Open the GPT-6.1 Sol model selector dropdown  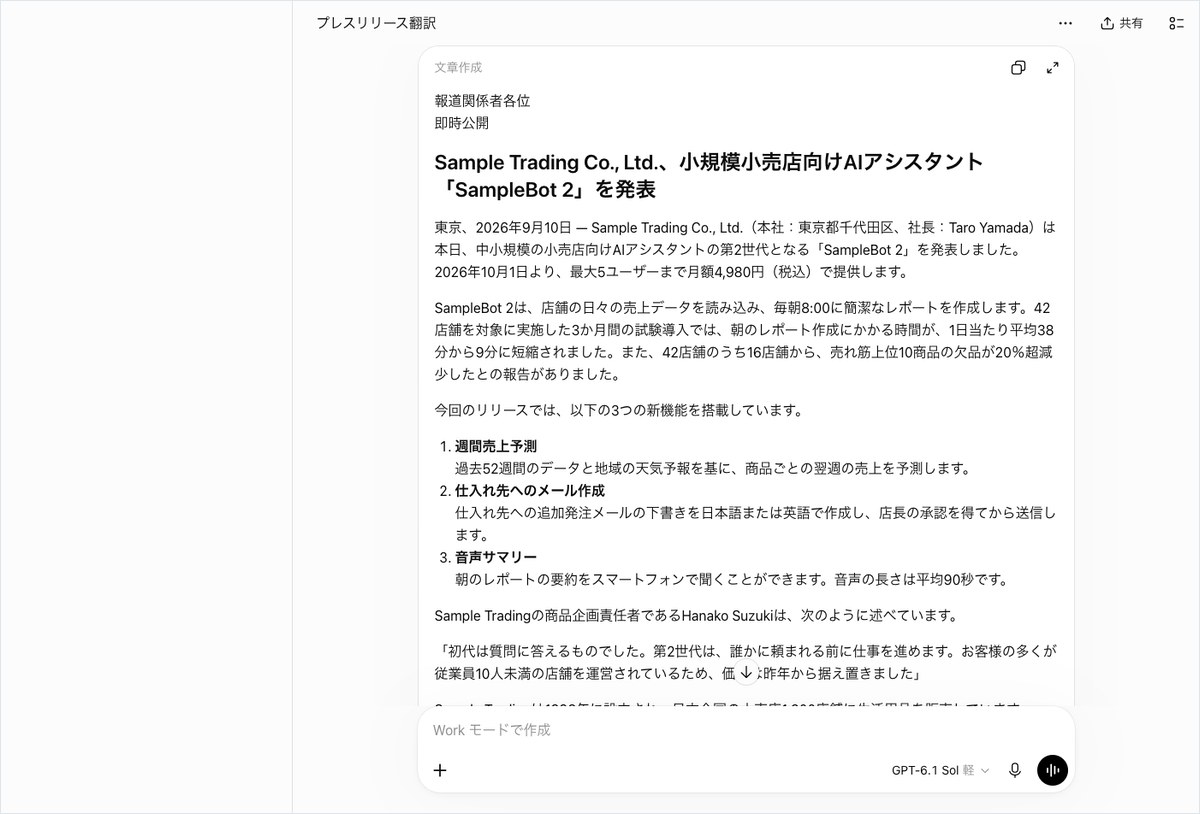(940, 770)
